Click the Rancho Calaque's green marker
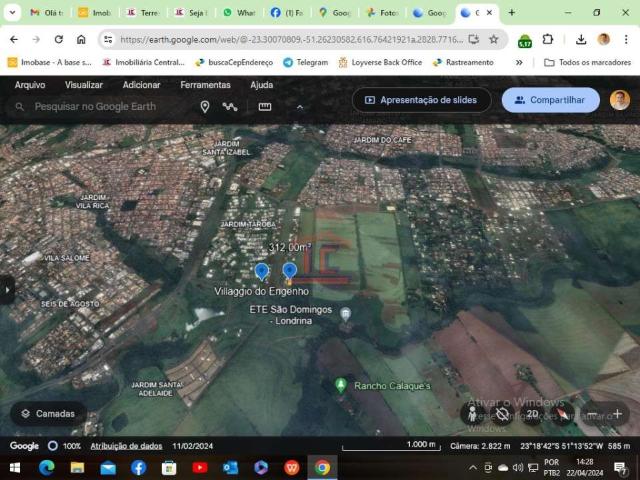640x480 pixels. coord(340,385)
